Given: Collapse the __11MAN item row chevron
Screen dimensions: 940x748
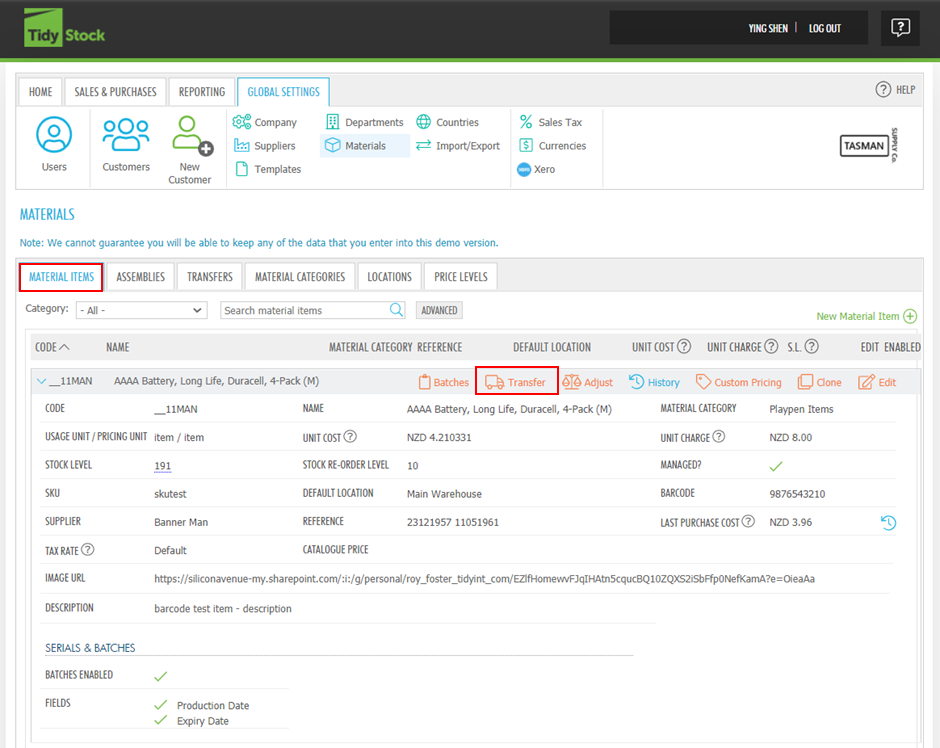Looking at the screenshot, I should pos(41,382).
